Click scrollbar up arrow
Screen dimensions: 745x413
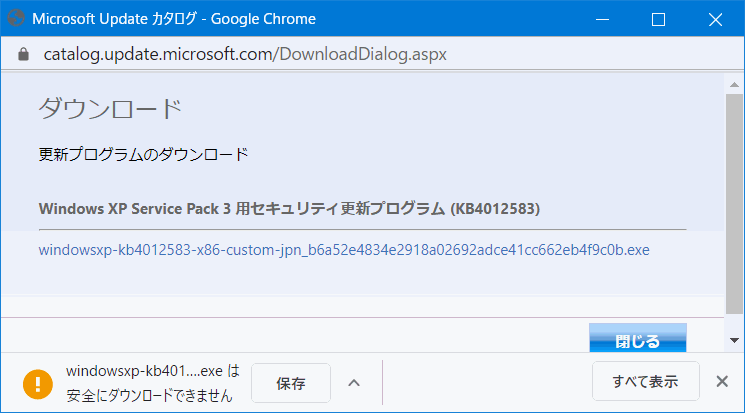735,85
